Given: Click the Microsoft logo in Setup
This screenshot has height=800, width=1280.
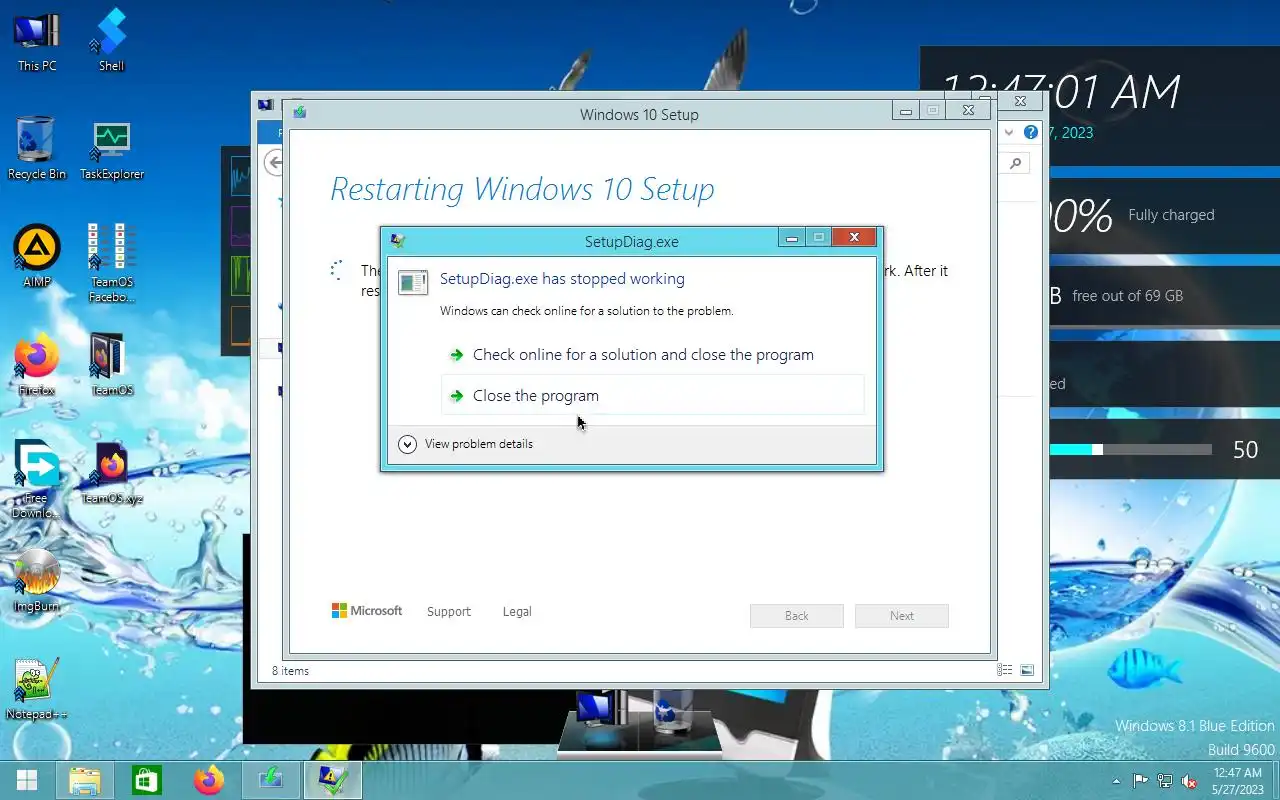Looking at the screenshot, I should point(367,611).
